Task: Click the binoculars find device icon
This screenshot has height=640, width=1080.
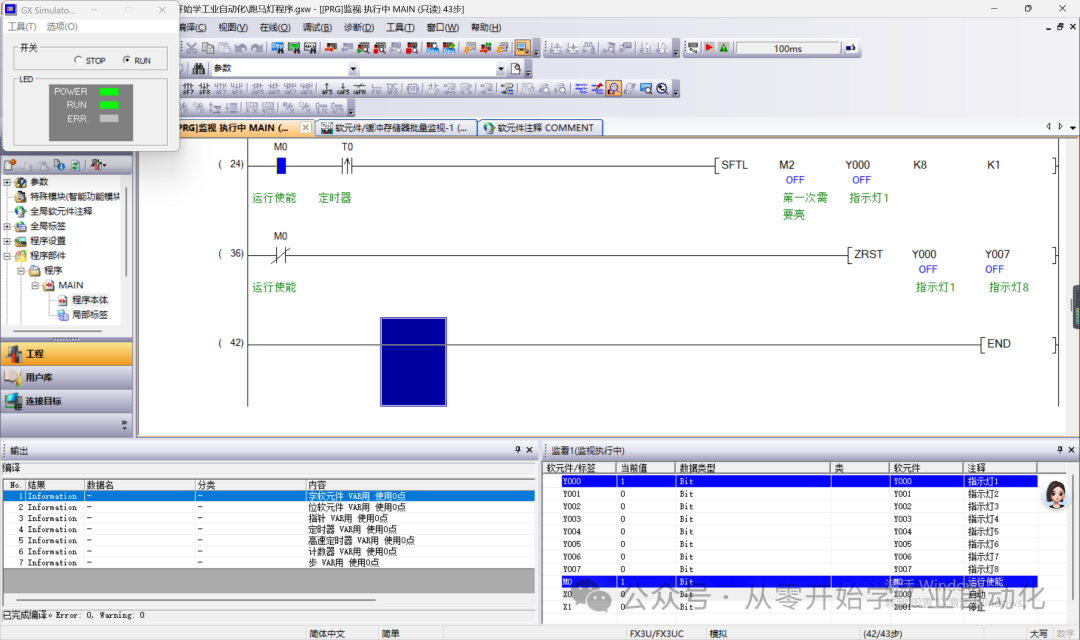Action: point(199,68)
